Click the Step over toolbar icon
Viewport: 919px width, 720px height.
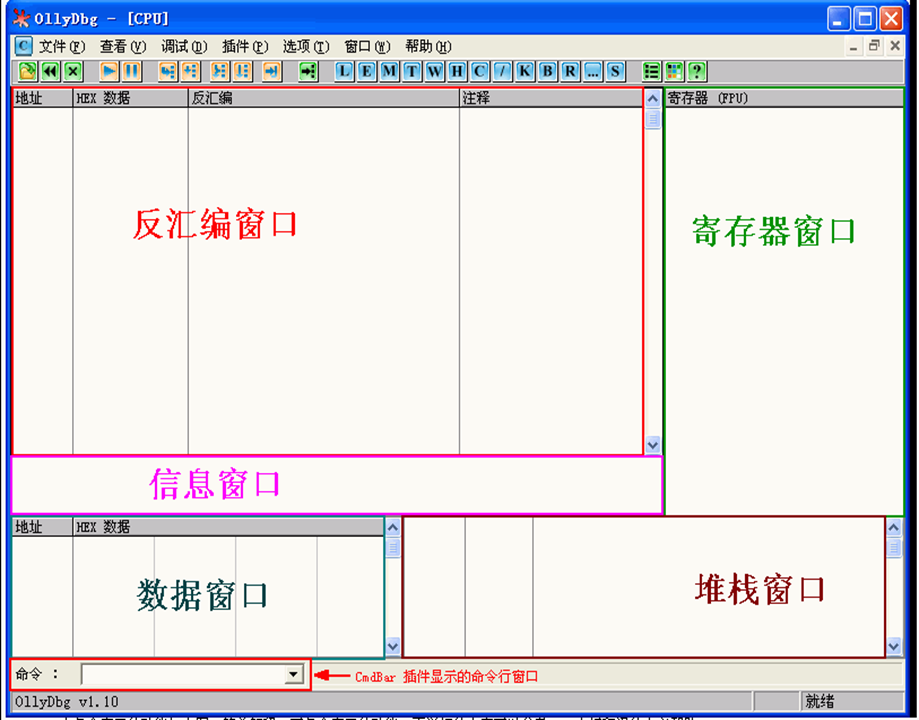190,72
